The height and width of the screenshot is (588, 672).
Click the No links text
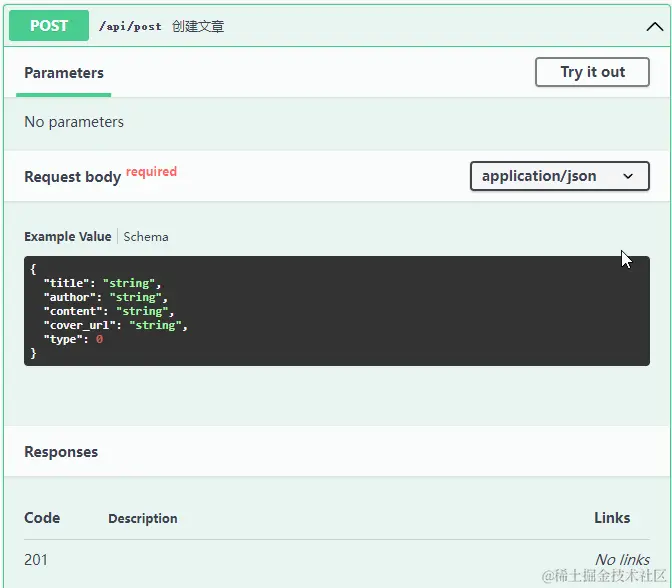coord(622,560)
